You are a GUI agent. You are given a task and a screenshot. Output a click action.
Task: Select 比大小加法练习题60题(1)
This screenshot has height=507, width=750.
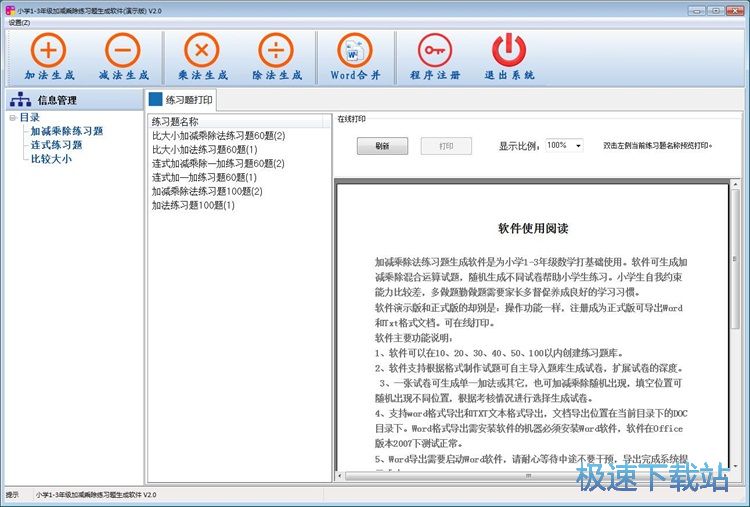[205, 150]
